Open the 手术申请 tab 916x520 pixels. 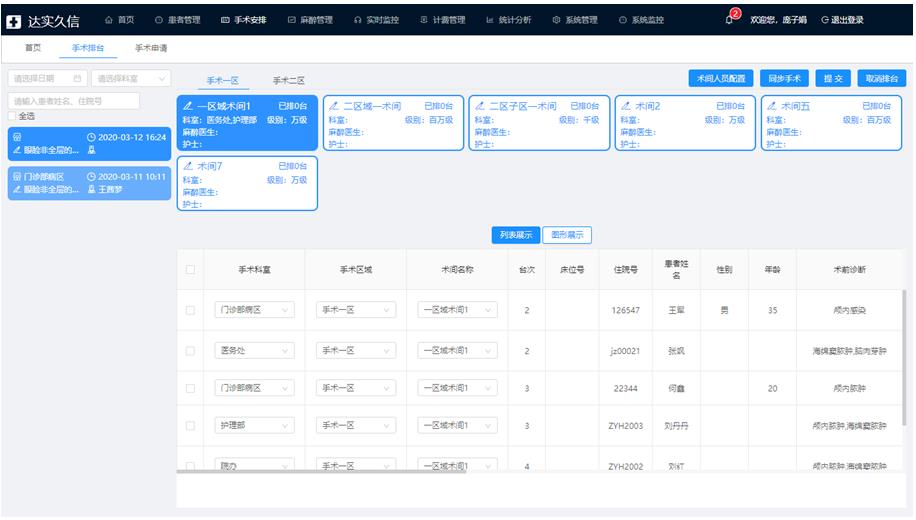point(151,48)
